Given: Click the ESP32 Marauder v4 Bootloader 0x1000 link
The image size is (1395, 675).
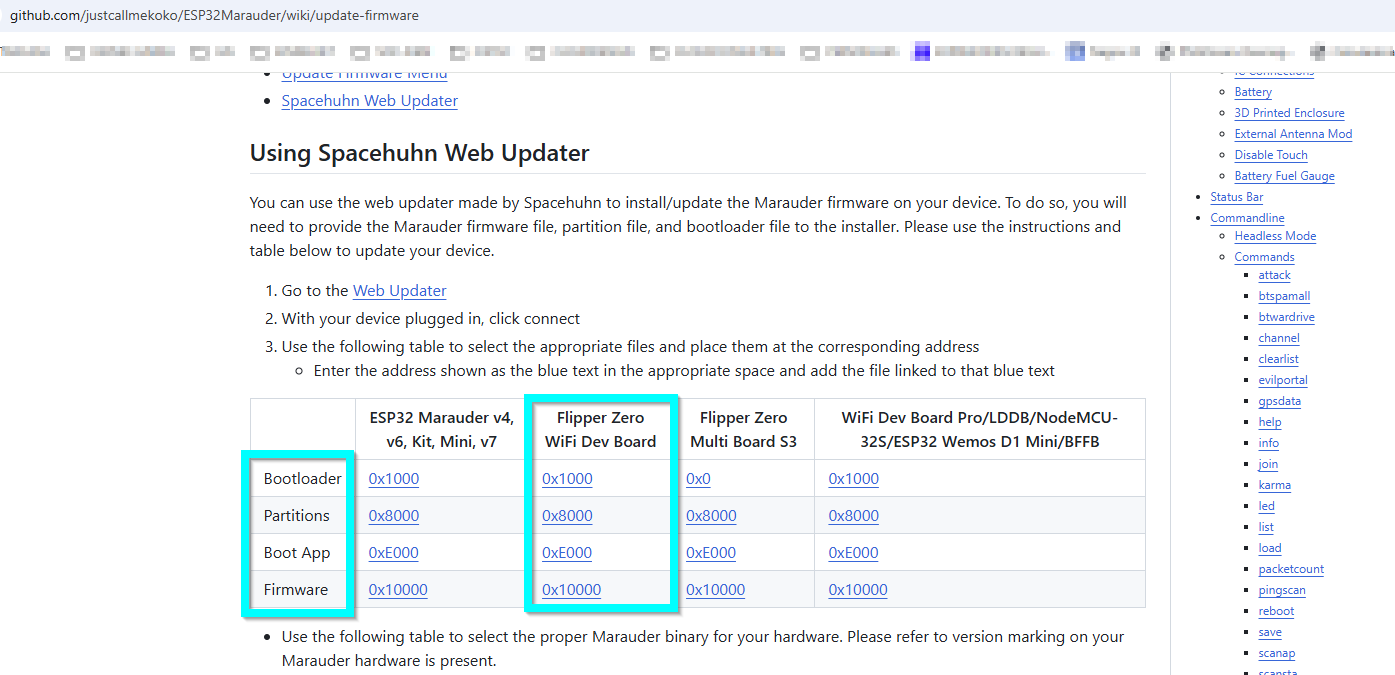Looking at the screenshot, I should click(x=393, y=479).
